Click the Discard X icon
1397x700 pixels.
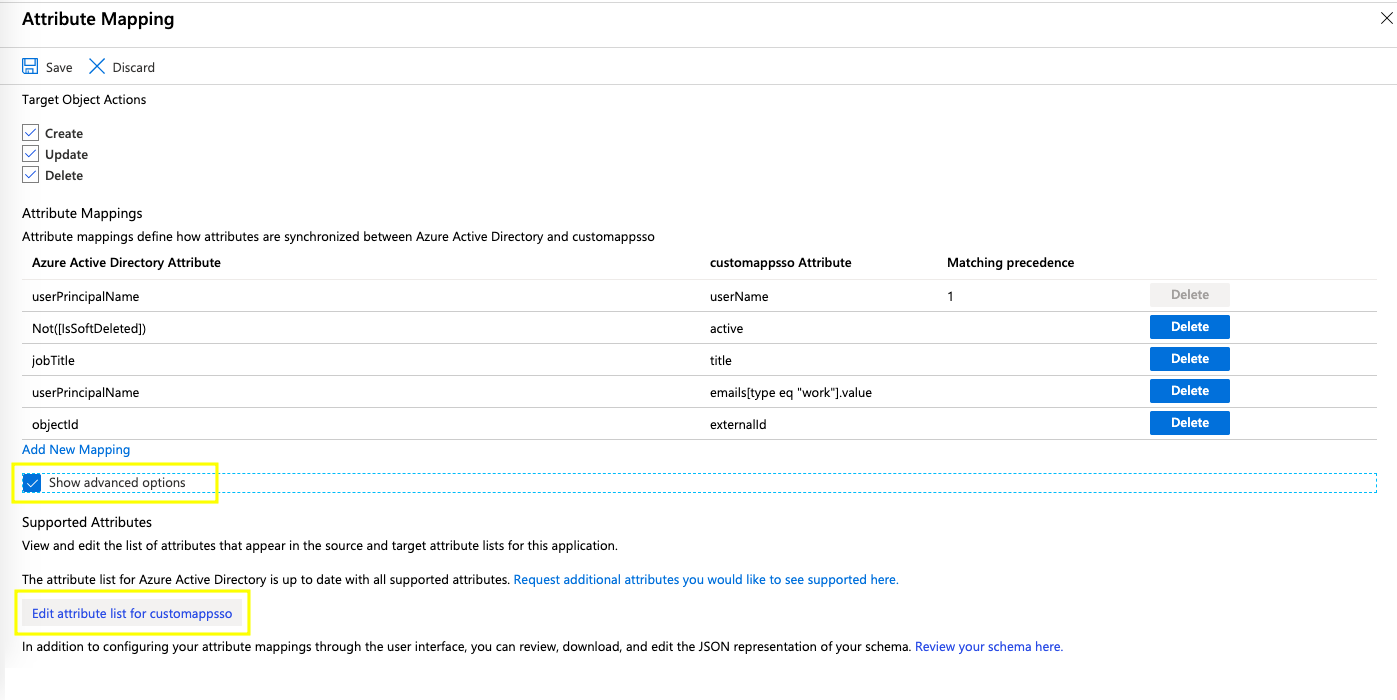(97, 66)
